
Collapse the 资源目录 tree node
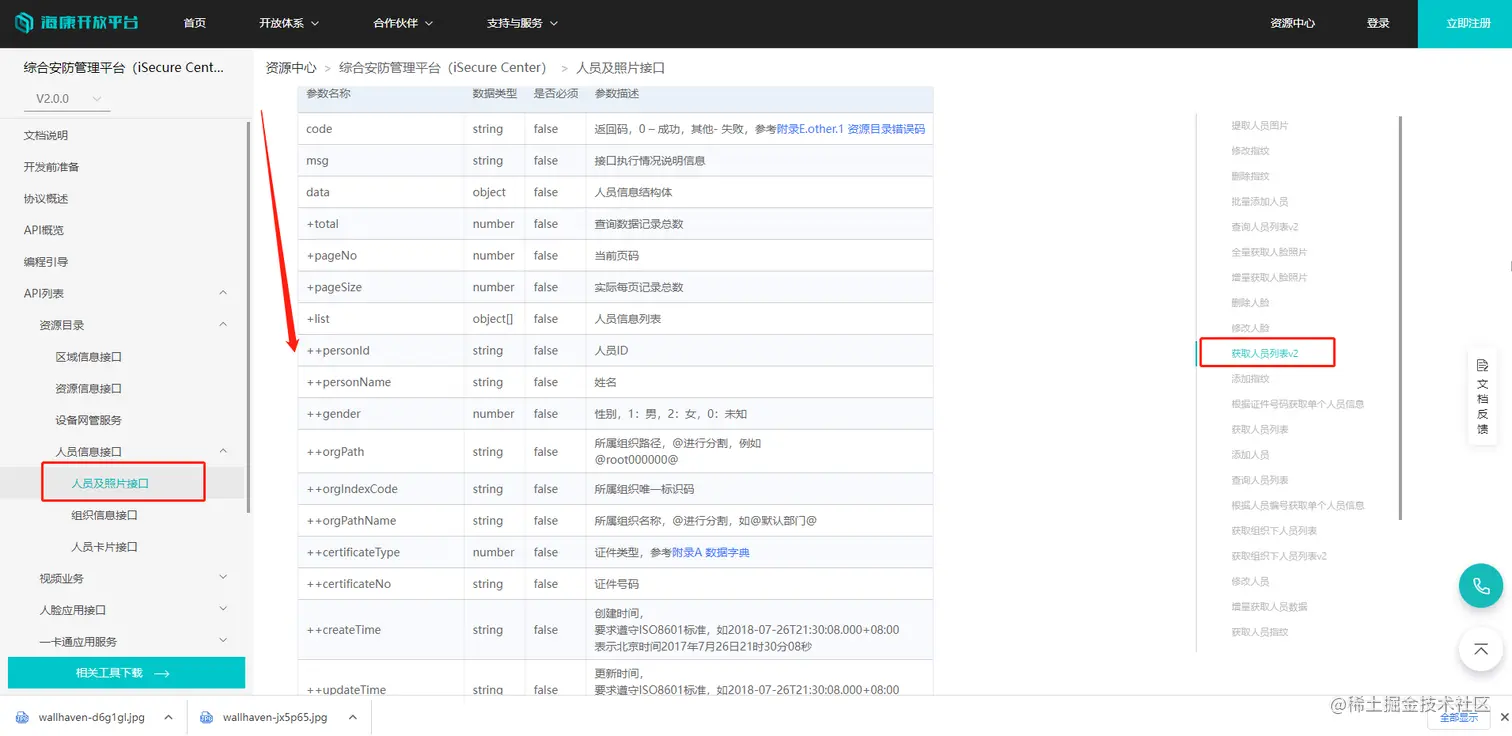(x=223, y=325)
